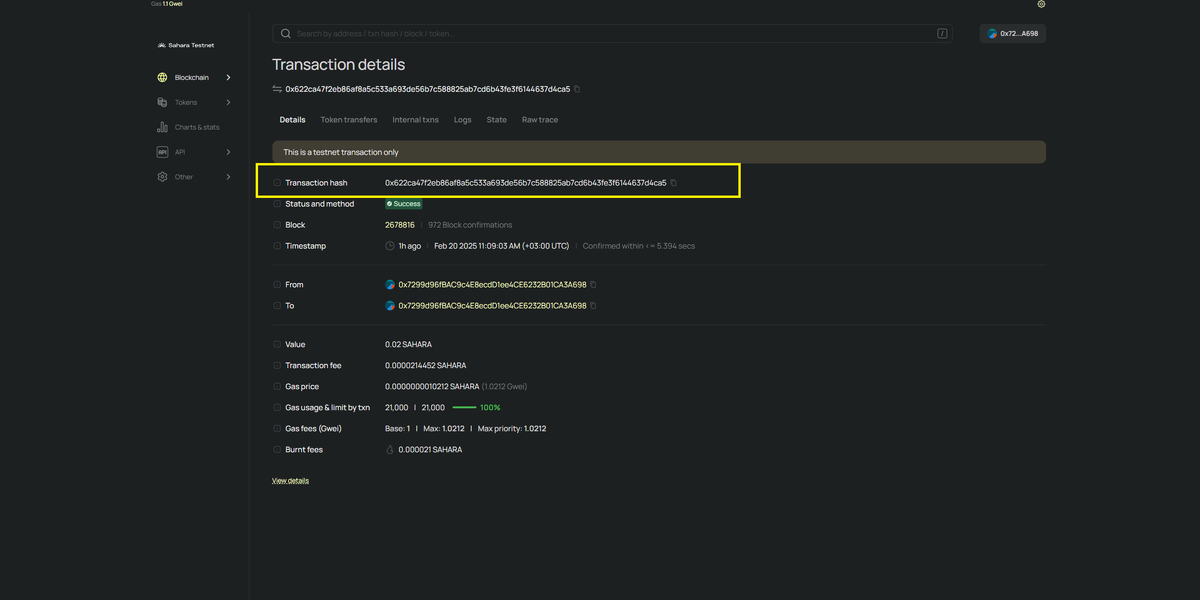Expand the Other menu chevron
The height and width of the screenshot is (600, 1200).
pos(228,177)
